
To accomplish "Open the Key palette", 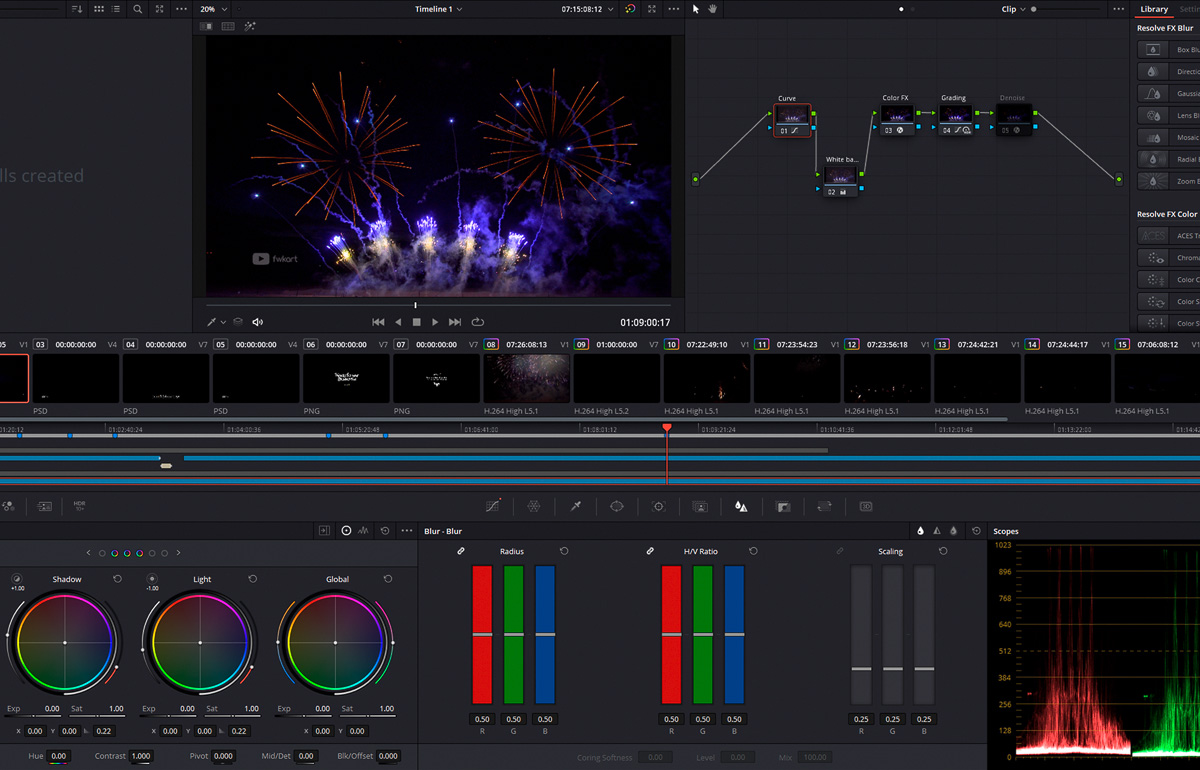I will 783,507.
